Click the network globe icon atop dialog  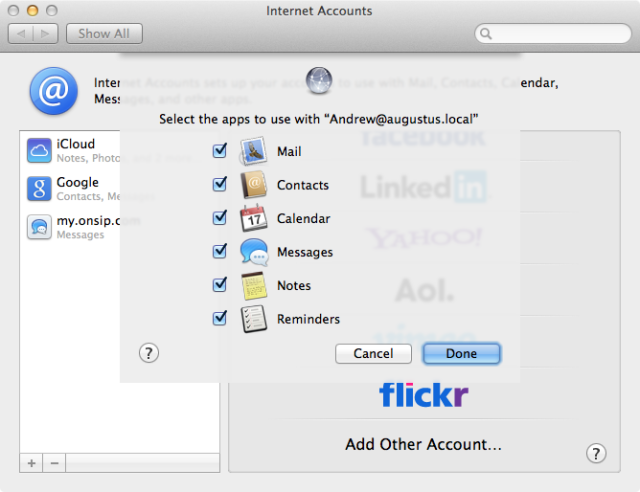(319, 80)
